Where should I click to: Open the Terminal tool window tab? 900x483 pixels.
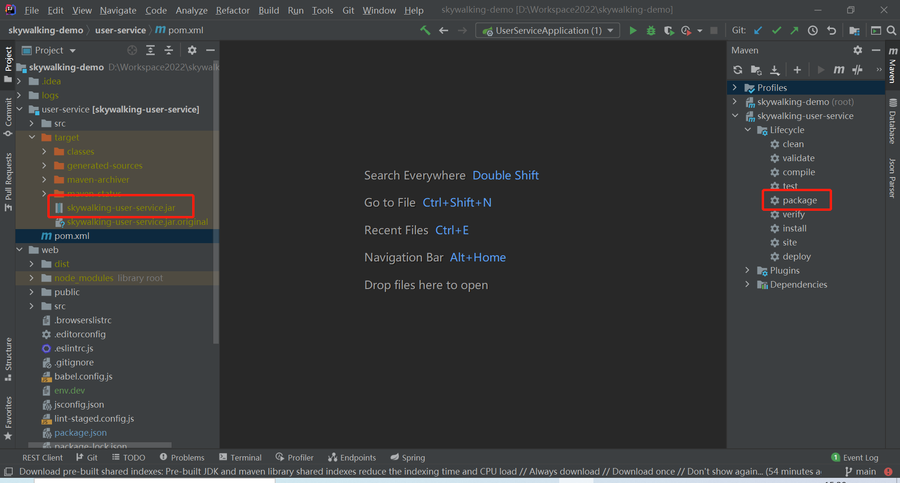click(x=240, y=458)
